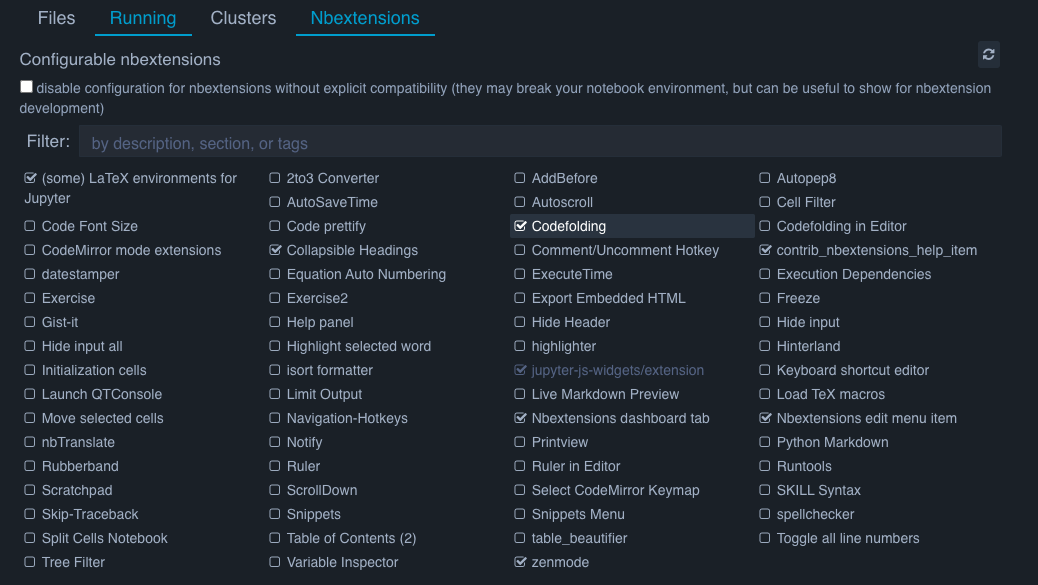The width and height of the screenshot is (1038, 585).
Task: Uncheck the Codefolding extension
Action: [520, 226]
